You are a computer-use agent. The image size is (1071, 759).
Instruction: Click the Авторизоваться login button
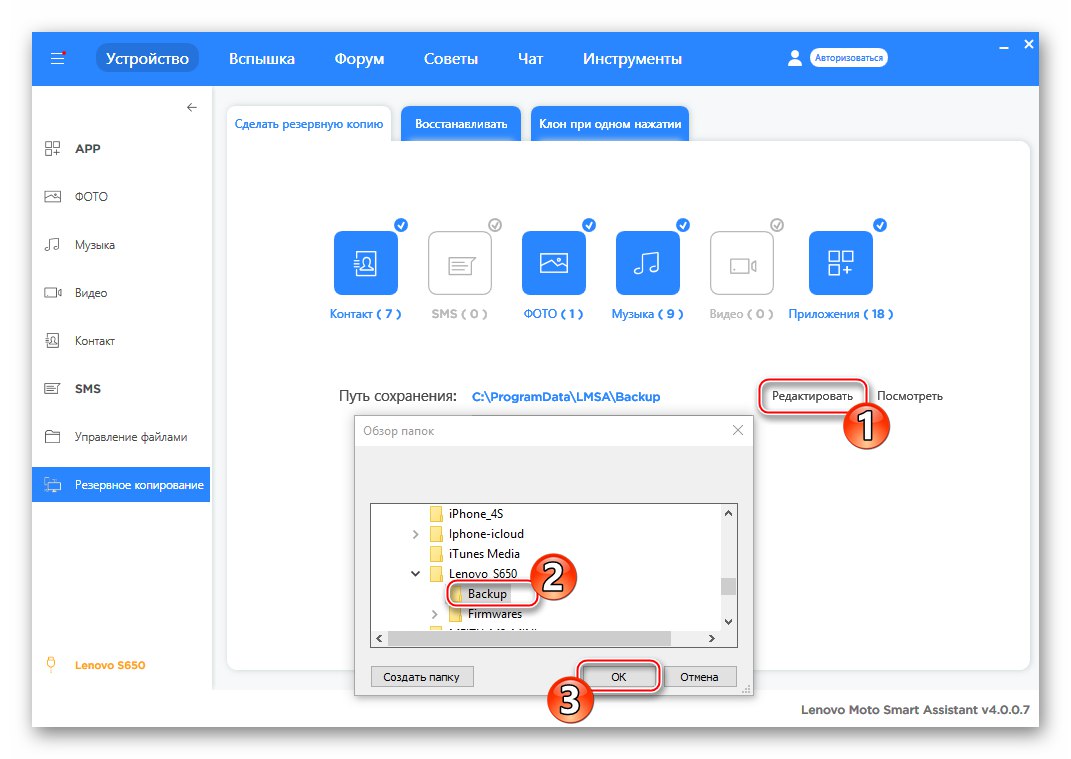pyautogui.click(x=849, y=58)
